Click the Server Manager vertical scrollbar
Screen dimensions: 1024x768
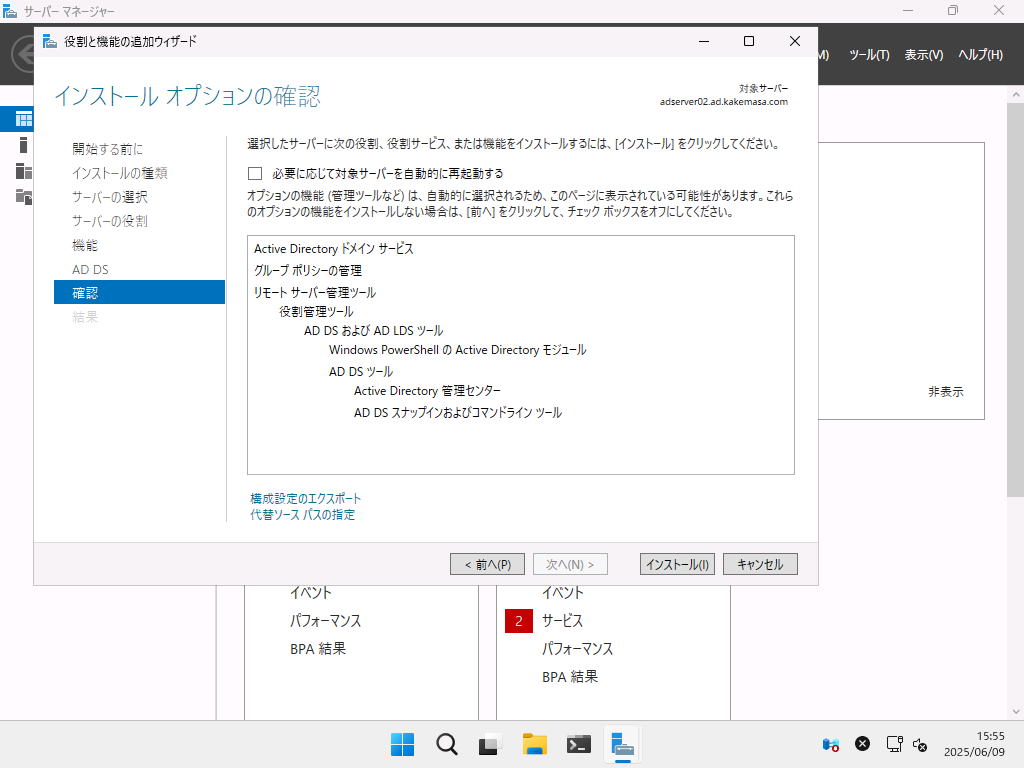pyautogui.click(x=1016, y=300)
